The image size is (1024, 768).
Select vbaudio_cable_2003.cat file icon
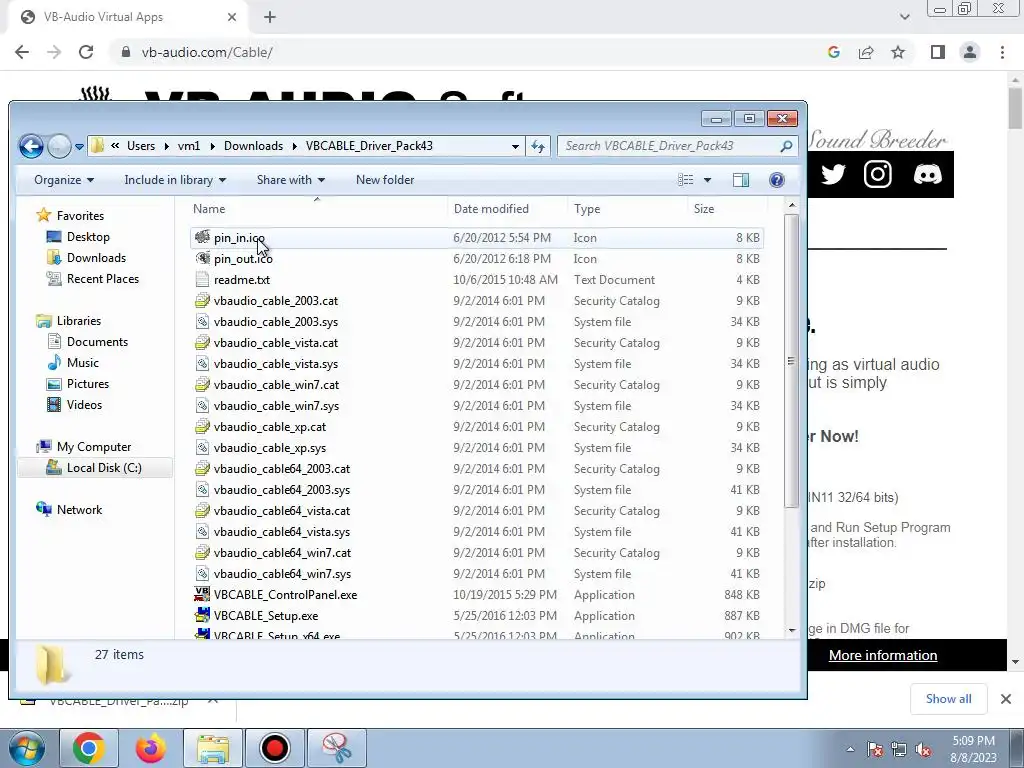[202, 300]
